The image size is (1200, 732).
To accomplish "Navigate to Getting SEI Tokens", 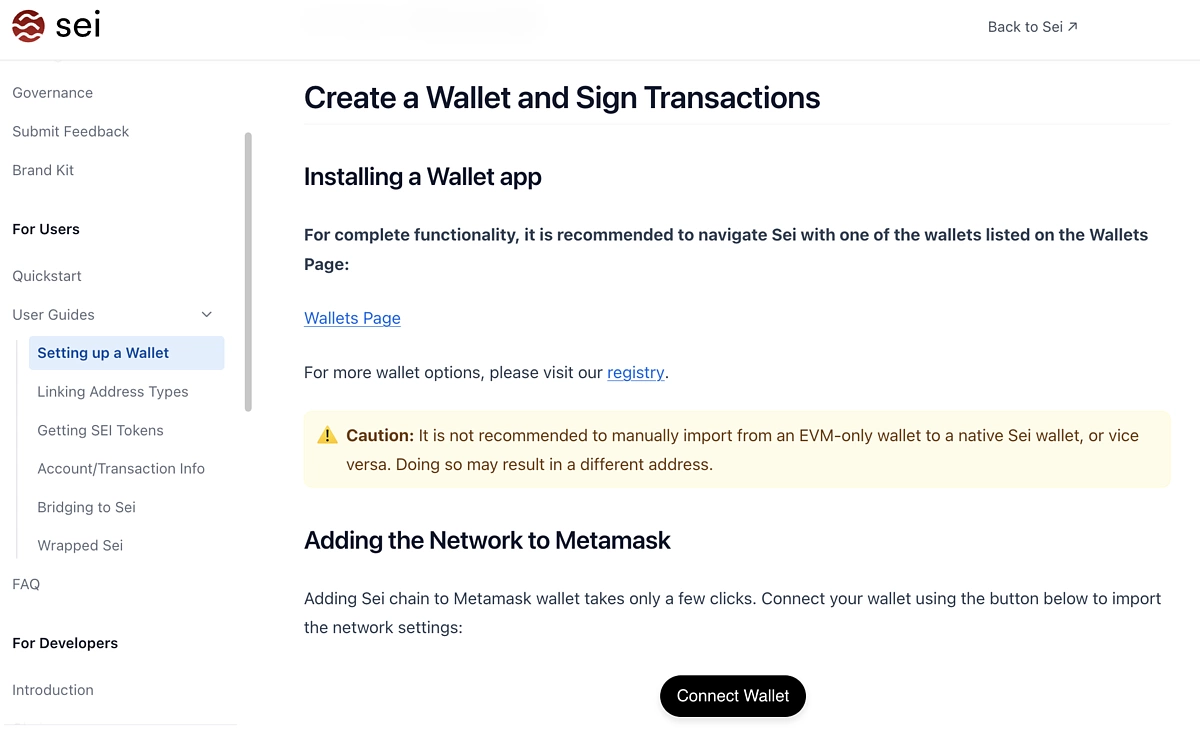I will (x=100, y=430).
